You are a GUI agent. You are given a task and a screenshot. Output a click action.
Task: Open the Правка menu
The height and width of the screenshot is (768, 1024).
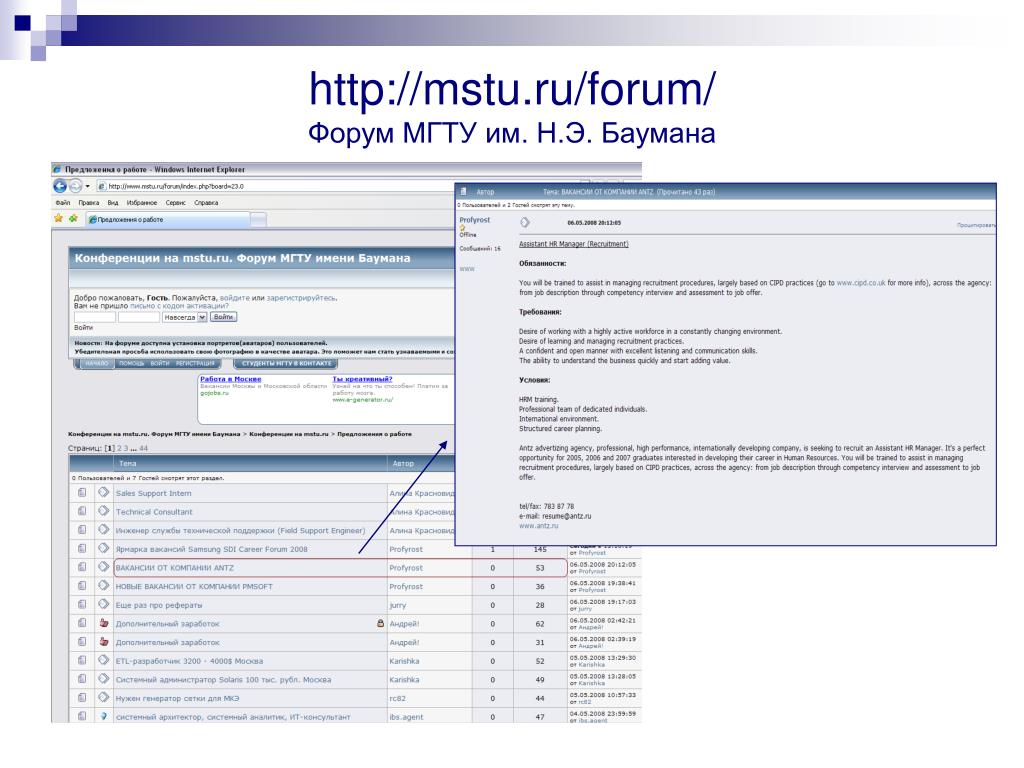tap(89, 203)
